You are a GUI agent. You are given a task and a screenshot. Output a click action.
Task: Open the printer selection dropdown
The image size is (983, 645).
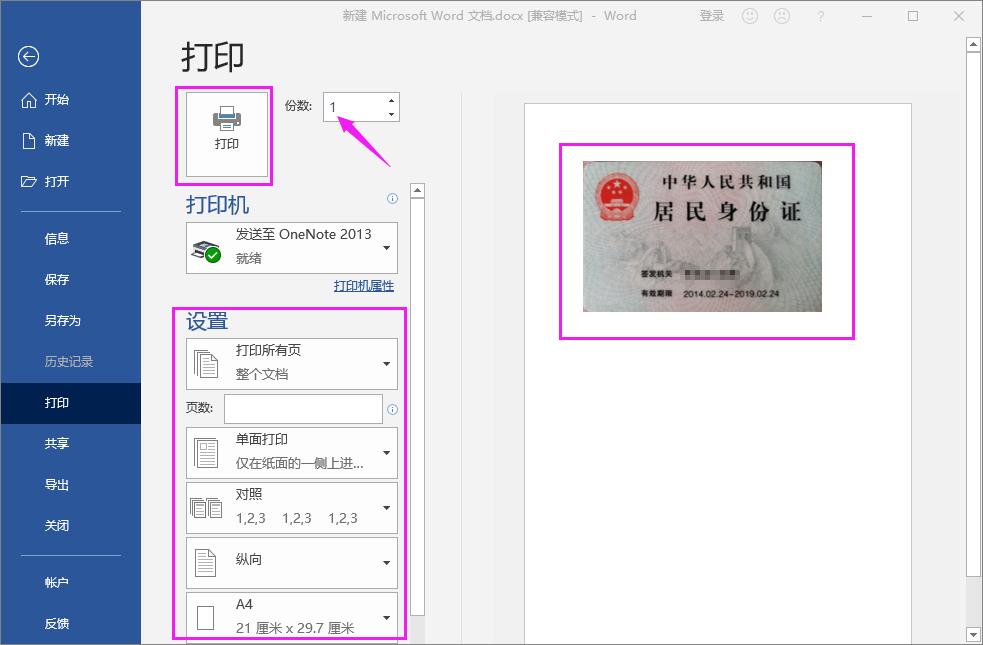(x=387, y=247)
